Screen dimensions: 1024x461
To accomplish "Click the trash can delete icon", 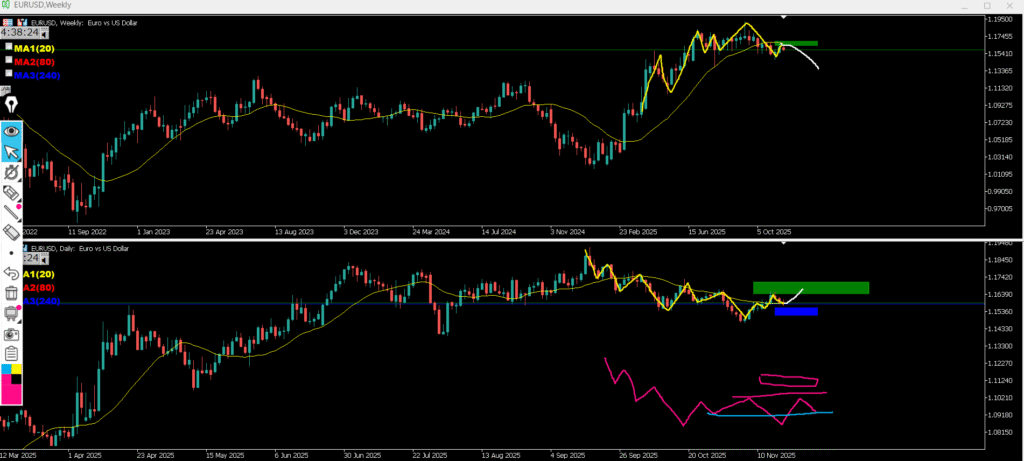I will click(x=12, y=293).
